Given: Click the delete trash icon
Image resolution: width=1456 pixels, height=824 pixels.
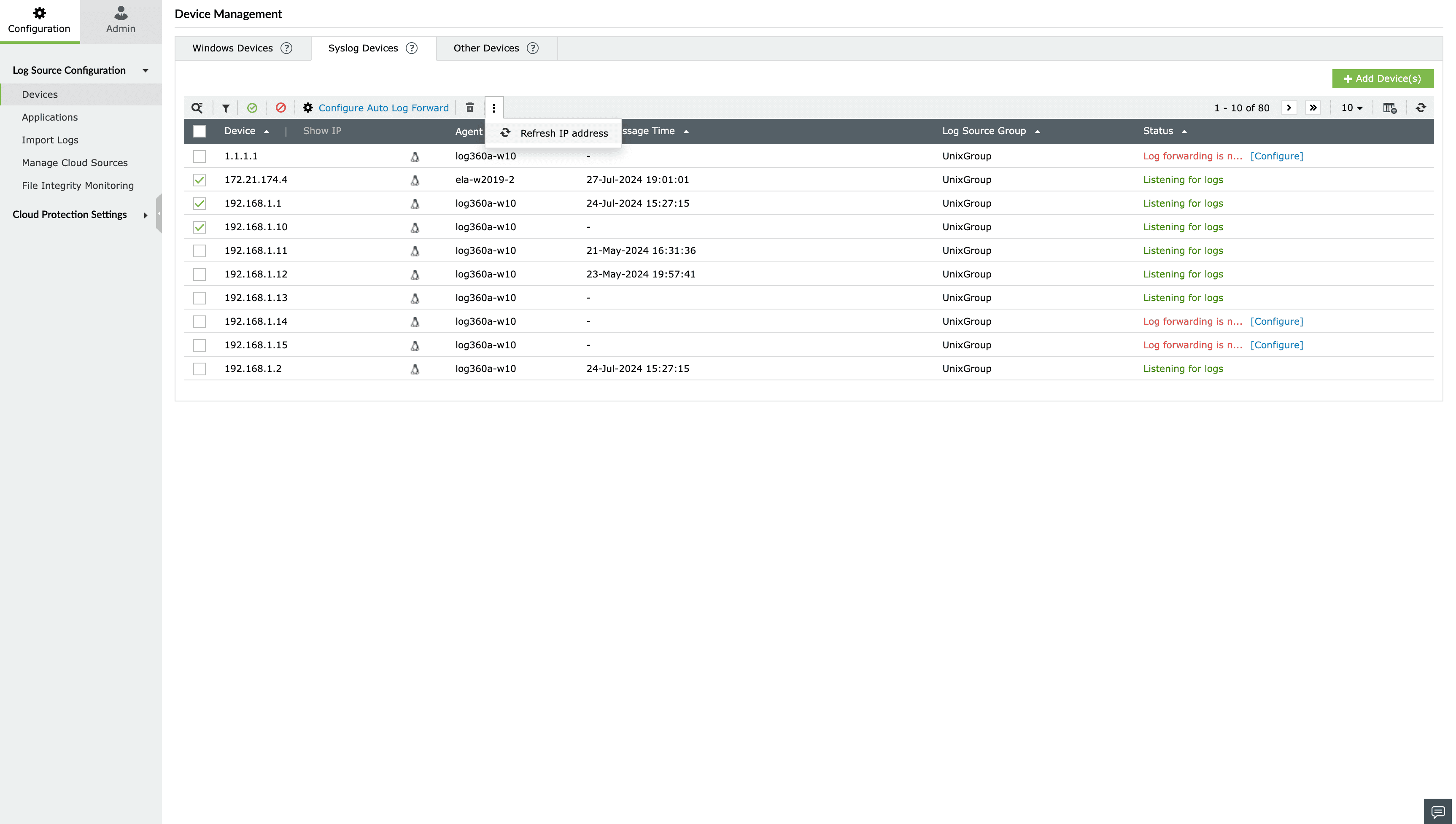Looking at the screenshot, I should 470,108.
